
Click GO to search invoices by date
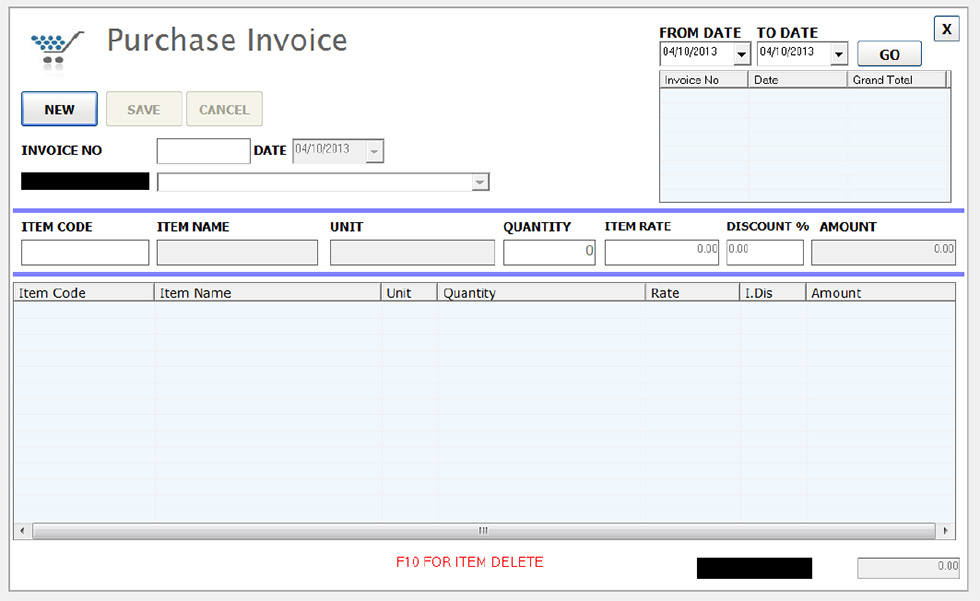(x=888, y=53)
